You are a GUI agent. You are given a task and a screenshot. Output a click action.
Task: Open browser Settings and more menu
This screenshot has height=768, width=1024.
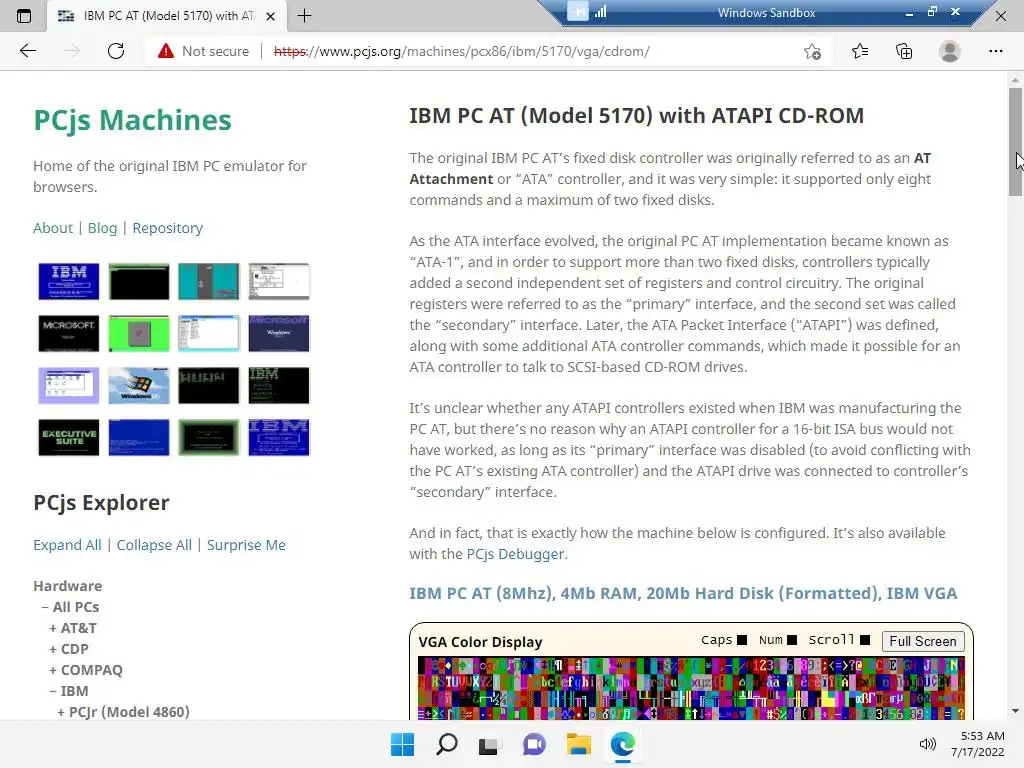(995, 51)
